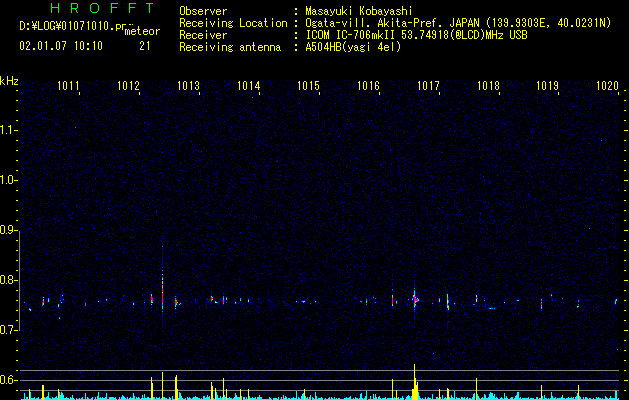Click the observer name Masayuki Kobayashi
This screenshot has height=400, width=629.
tap(359, 11)
